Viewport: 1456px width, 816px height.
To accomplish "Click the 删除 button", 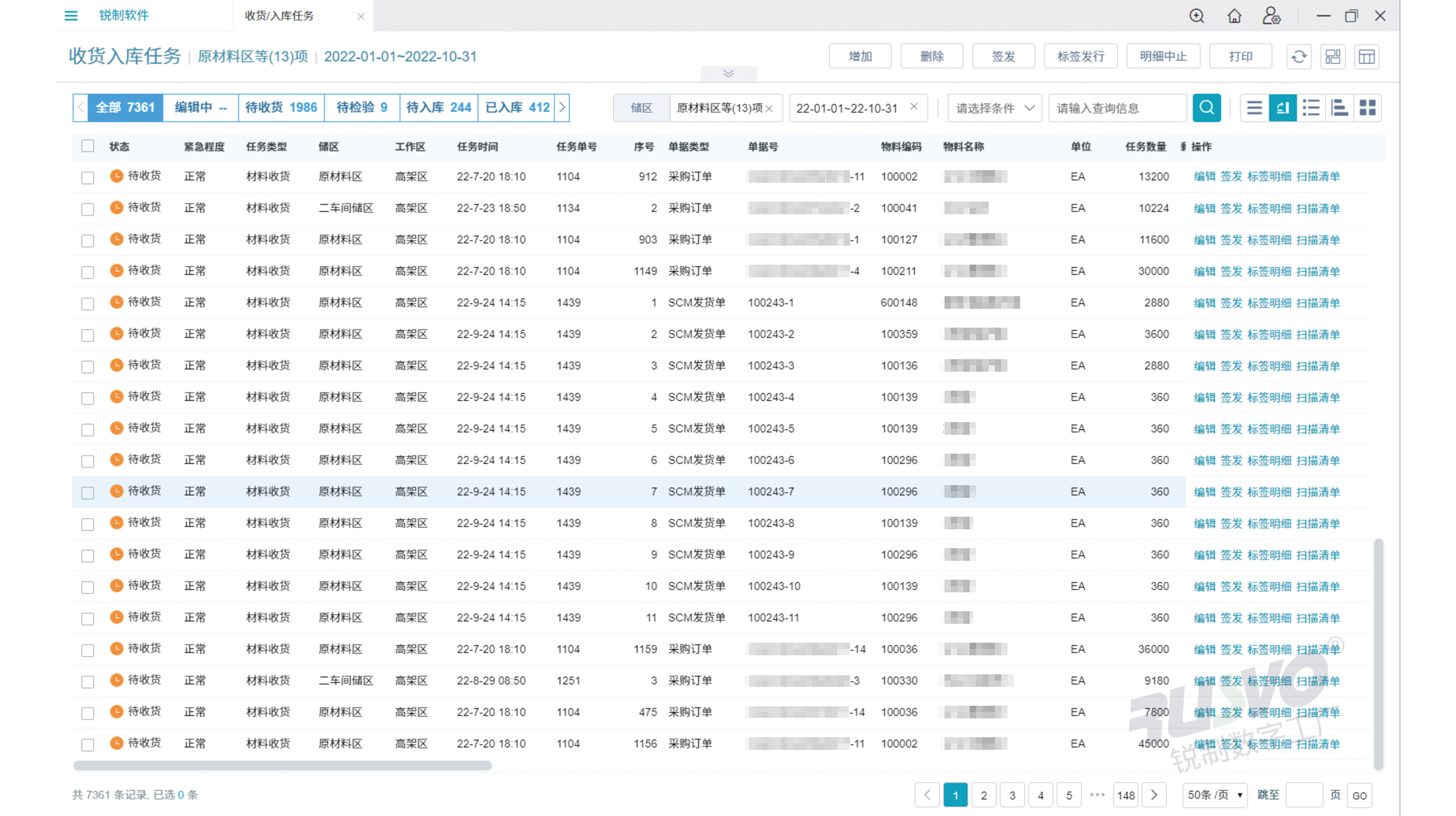I will 931,57.
